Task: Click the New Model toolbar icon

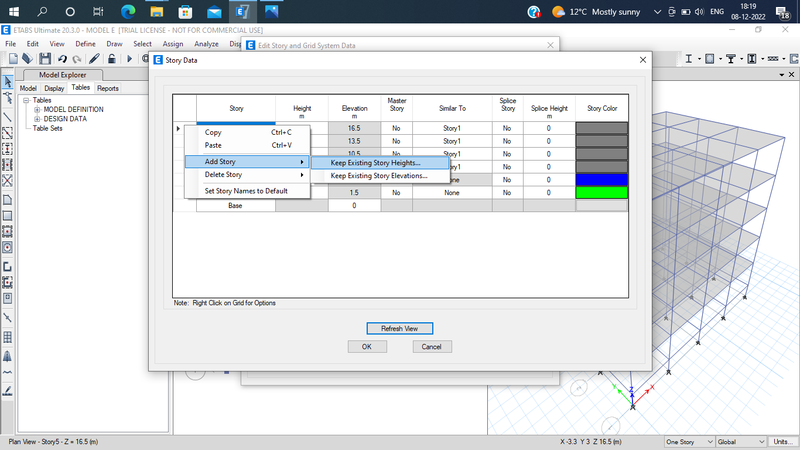Action: click(x=13, y=59)
